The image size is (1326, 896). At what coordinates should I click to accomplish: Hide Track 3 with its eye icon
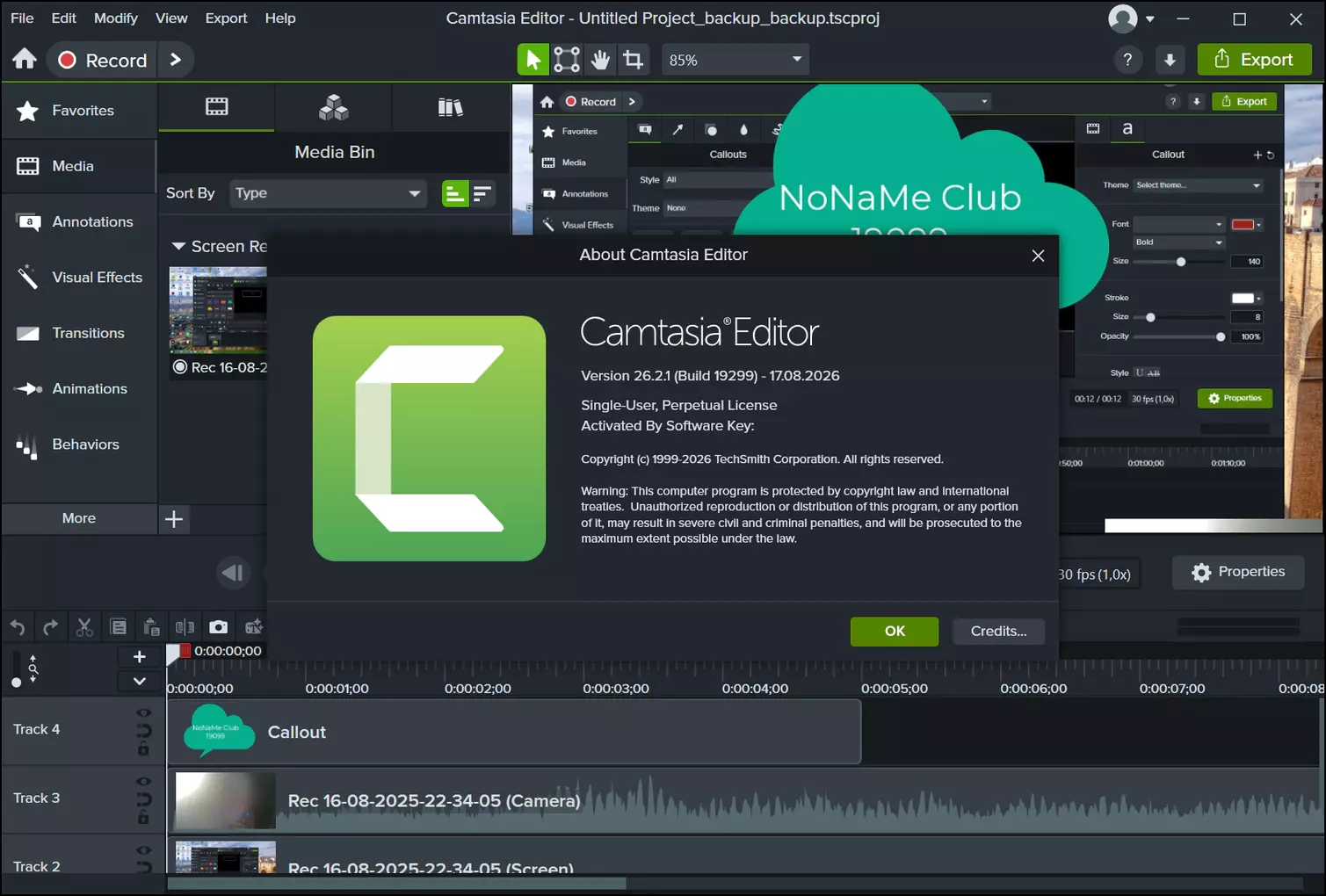point(143,781)
